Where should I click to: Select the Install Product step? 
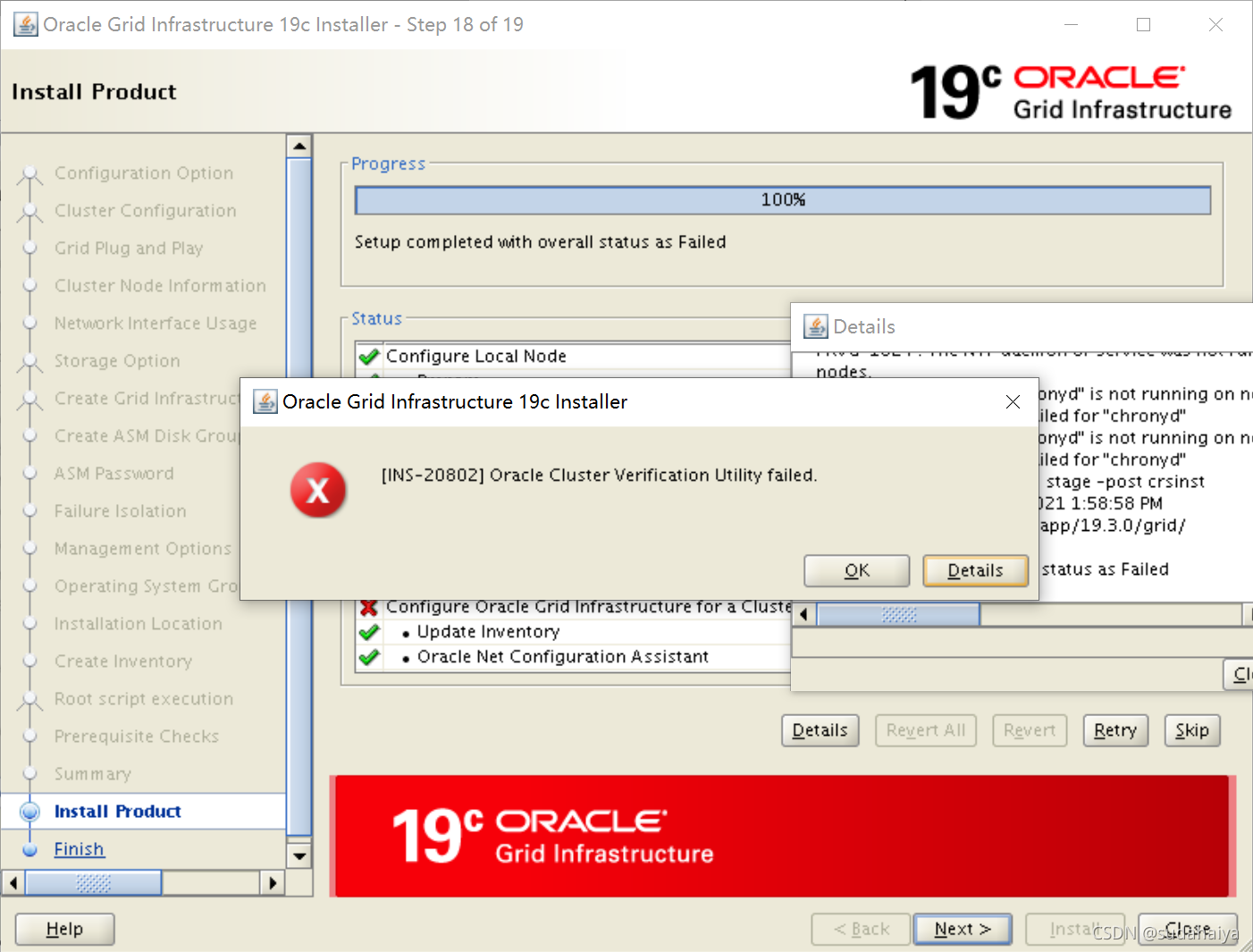(117, 812)
